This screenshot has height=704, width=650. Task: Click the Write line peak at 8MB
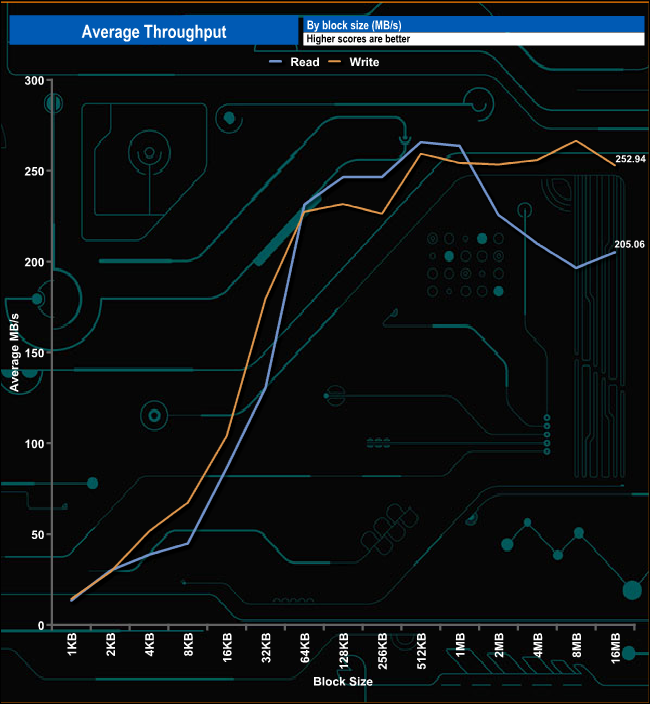point(576,141)
